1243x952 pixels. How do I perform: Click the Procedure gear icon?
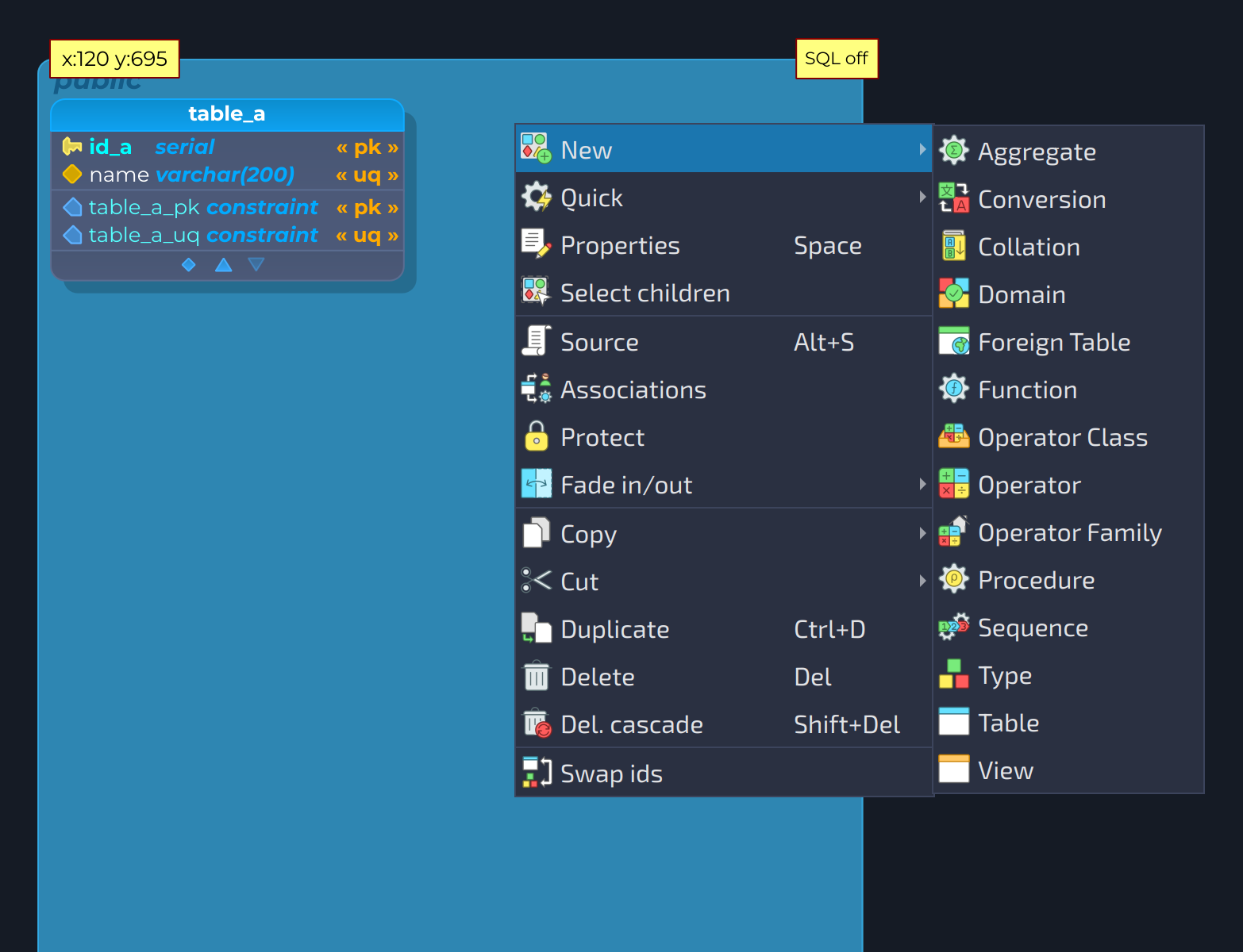(x=953, y=579)
